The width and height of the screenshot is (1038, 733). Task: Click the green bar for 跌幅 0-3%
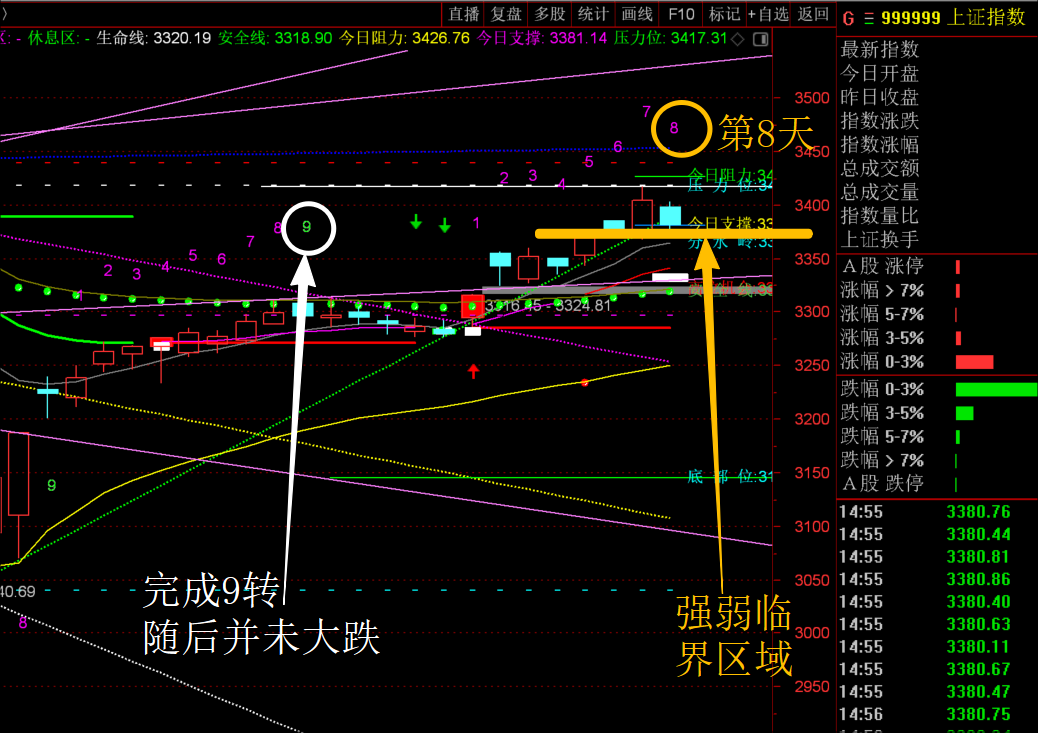(996, 389)
